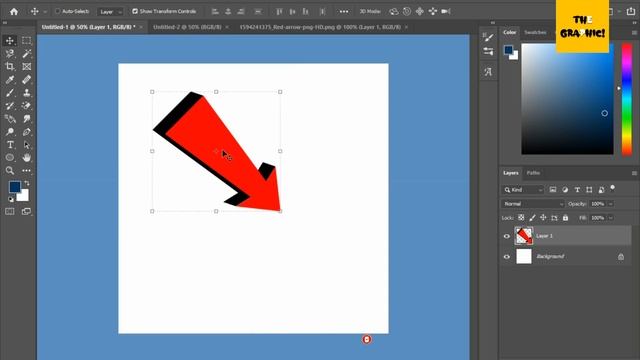Change the screen mode

click(27, 211)
